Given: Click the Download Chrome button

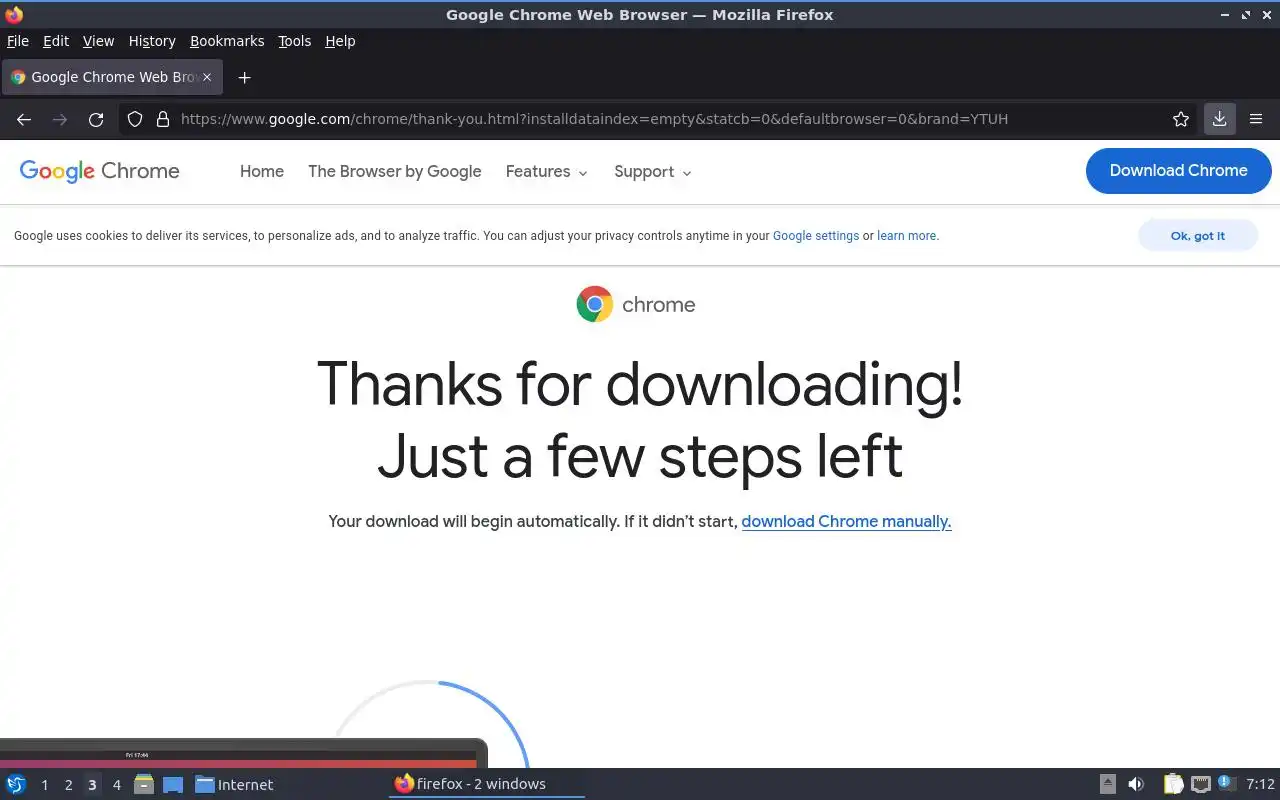Looking at the screenshot, I should [1178, 171].
